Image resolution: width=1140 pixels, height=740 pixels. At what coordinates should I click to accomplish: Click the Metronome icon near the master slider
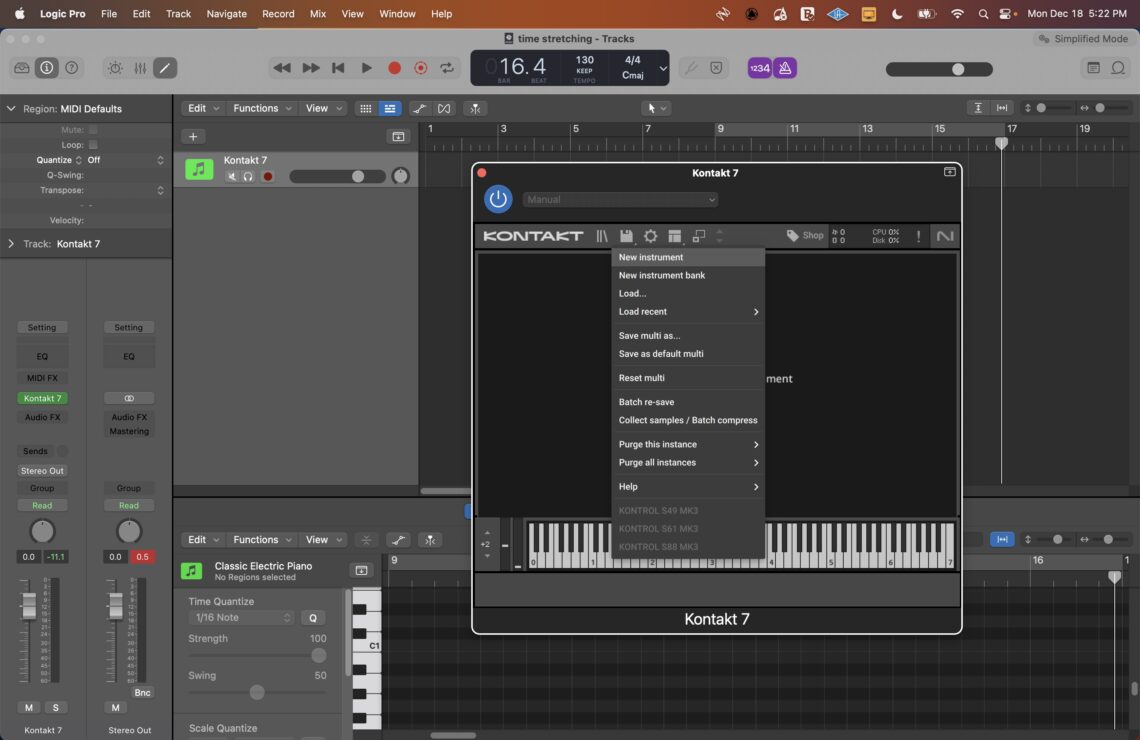click(786, 67)
